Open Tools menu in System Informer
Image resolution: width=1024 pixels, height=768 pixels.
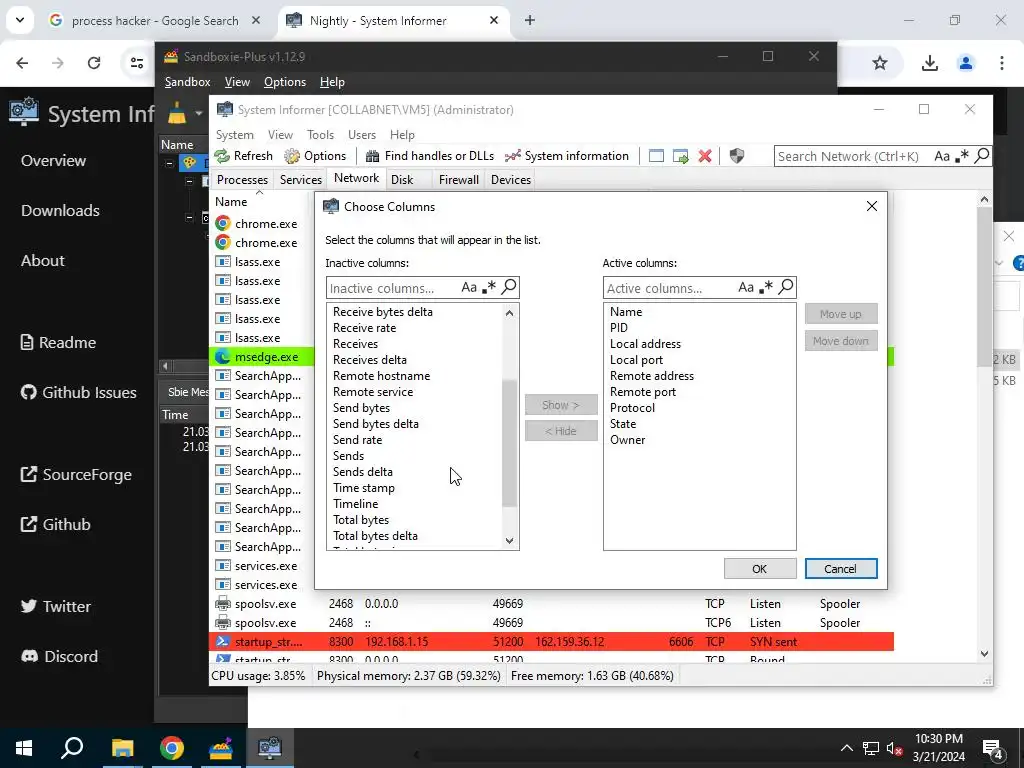[x=320, y=135]
